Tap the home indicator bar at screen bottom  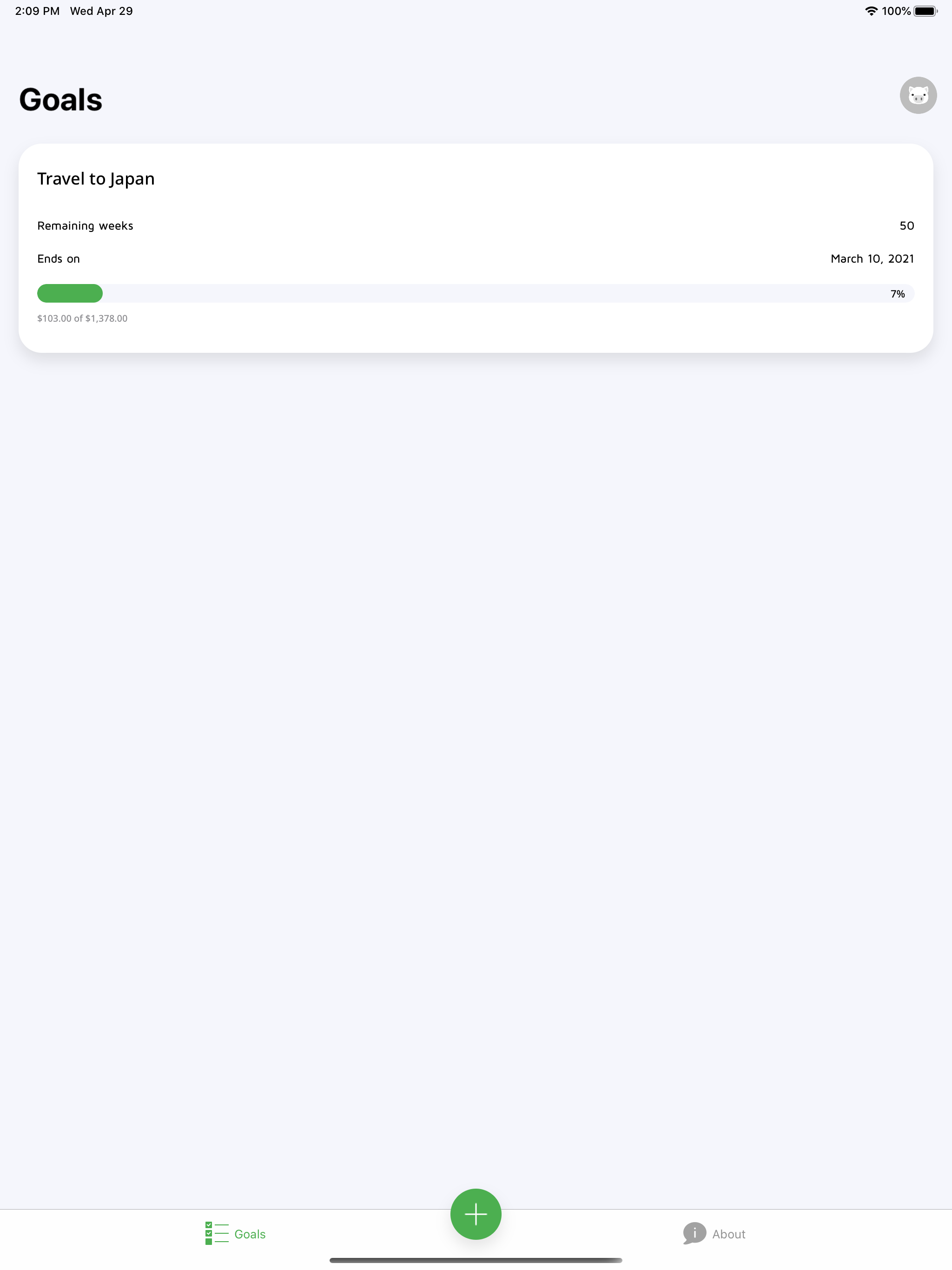pyautogui.click(x=476, y=1260)
